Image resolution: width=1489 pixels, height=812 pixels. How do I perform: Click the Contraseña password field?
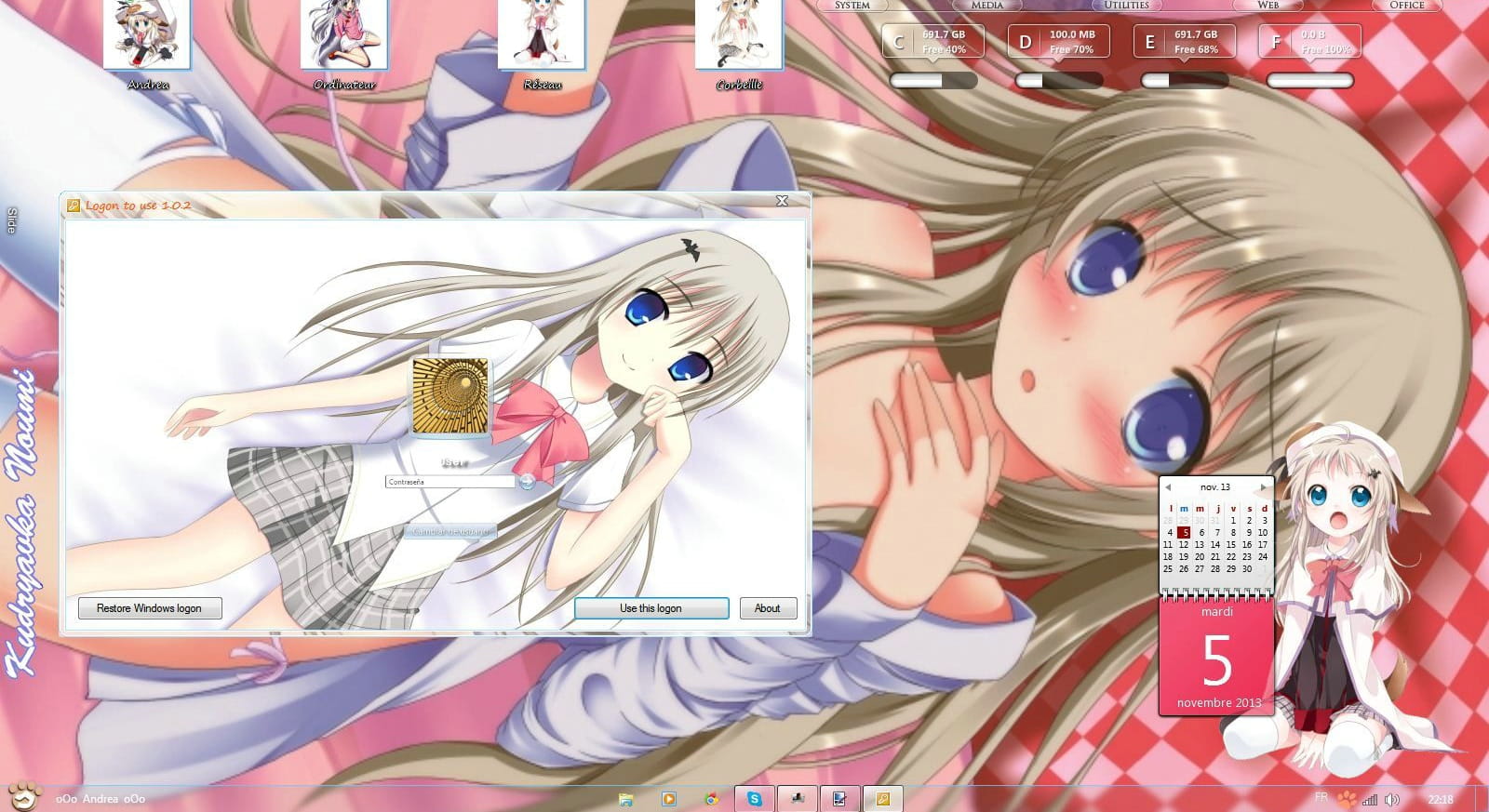click(449, 482)
